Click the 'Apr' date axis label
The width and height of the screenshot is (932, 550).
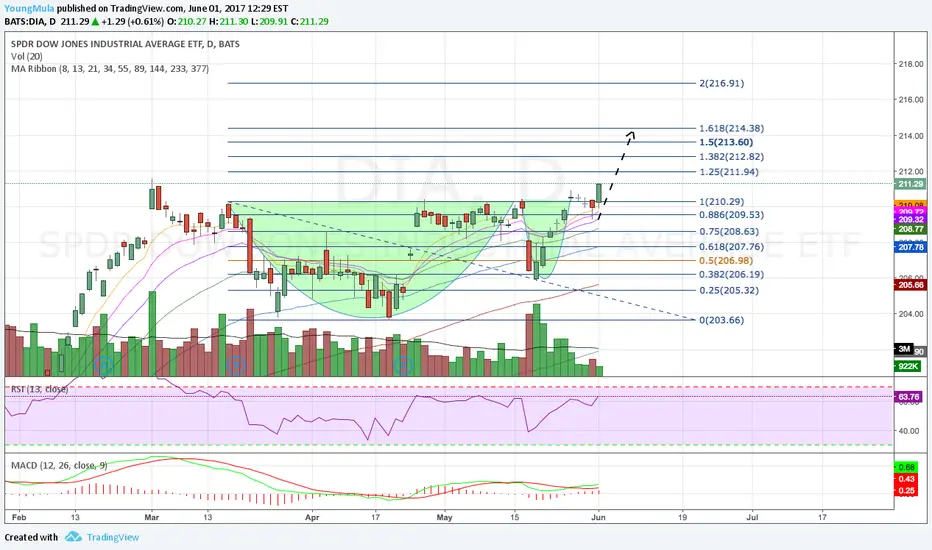click(x=312, y=517)
